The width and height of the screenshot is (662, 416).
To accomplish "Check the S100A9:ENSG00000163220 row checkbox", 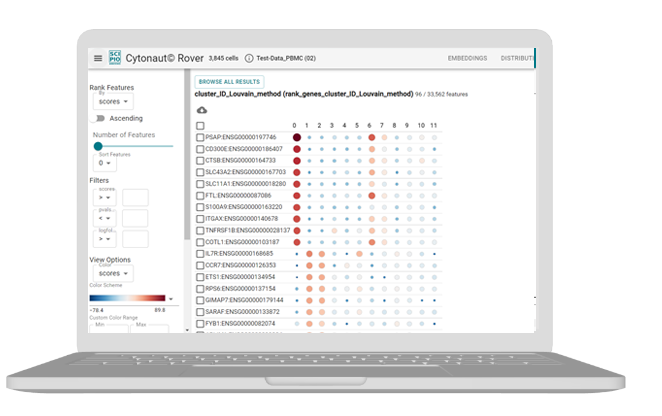I will [x=201, y=207].
